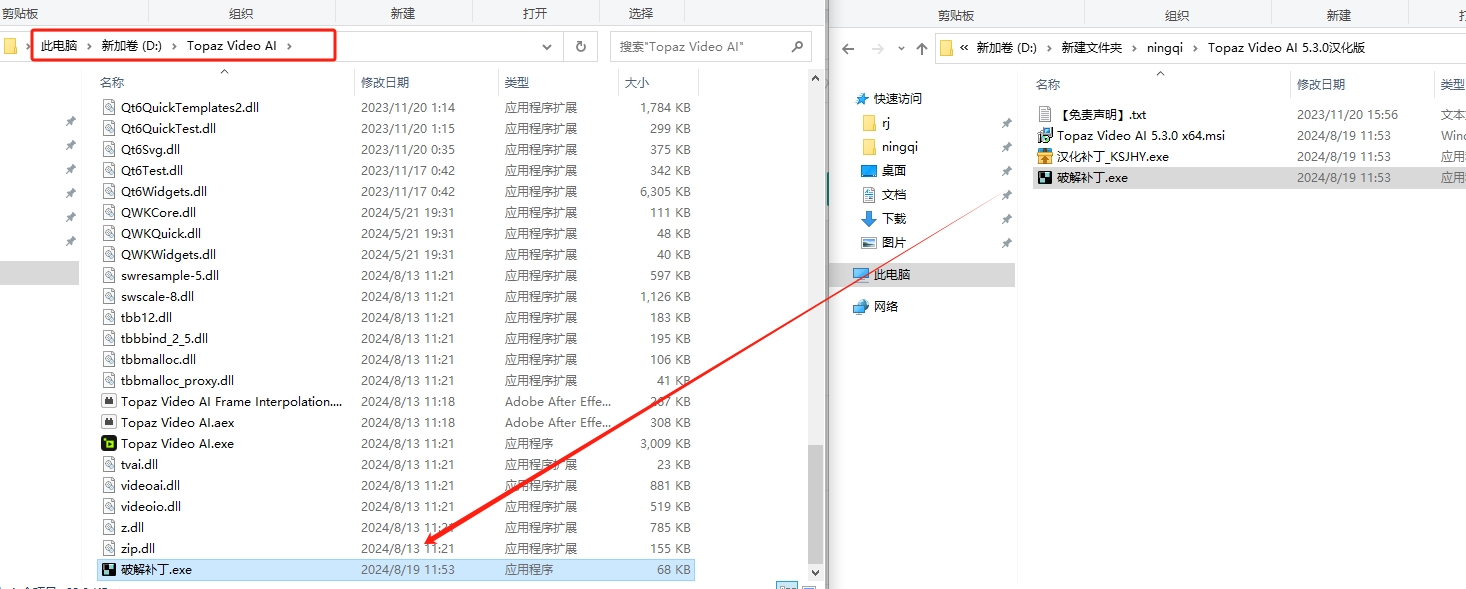Click 选择 ribbon group in left window
The height and width of the screenshot is (589, 1466).
(x=641, y=13)
